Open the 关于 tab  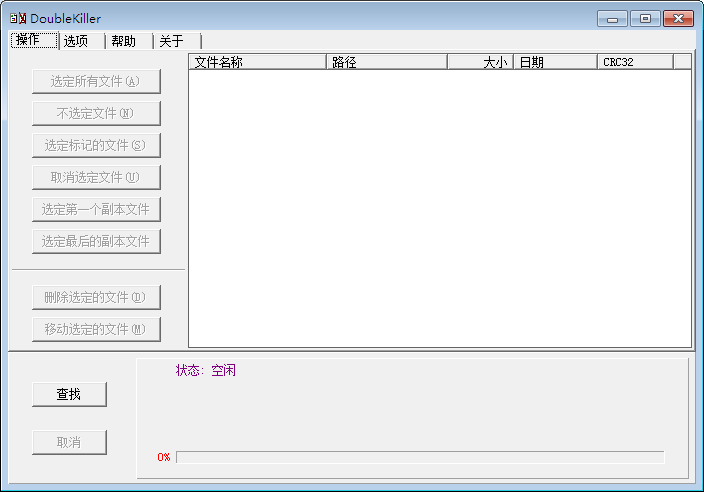178,41
